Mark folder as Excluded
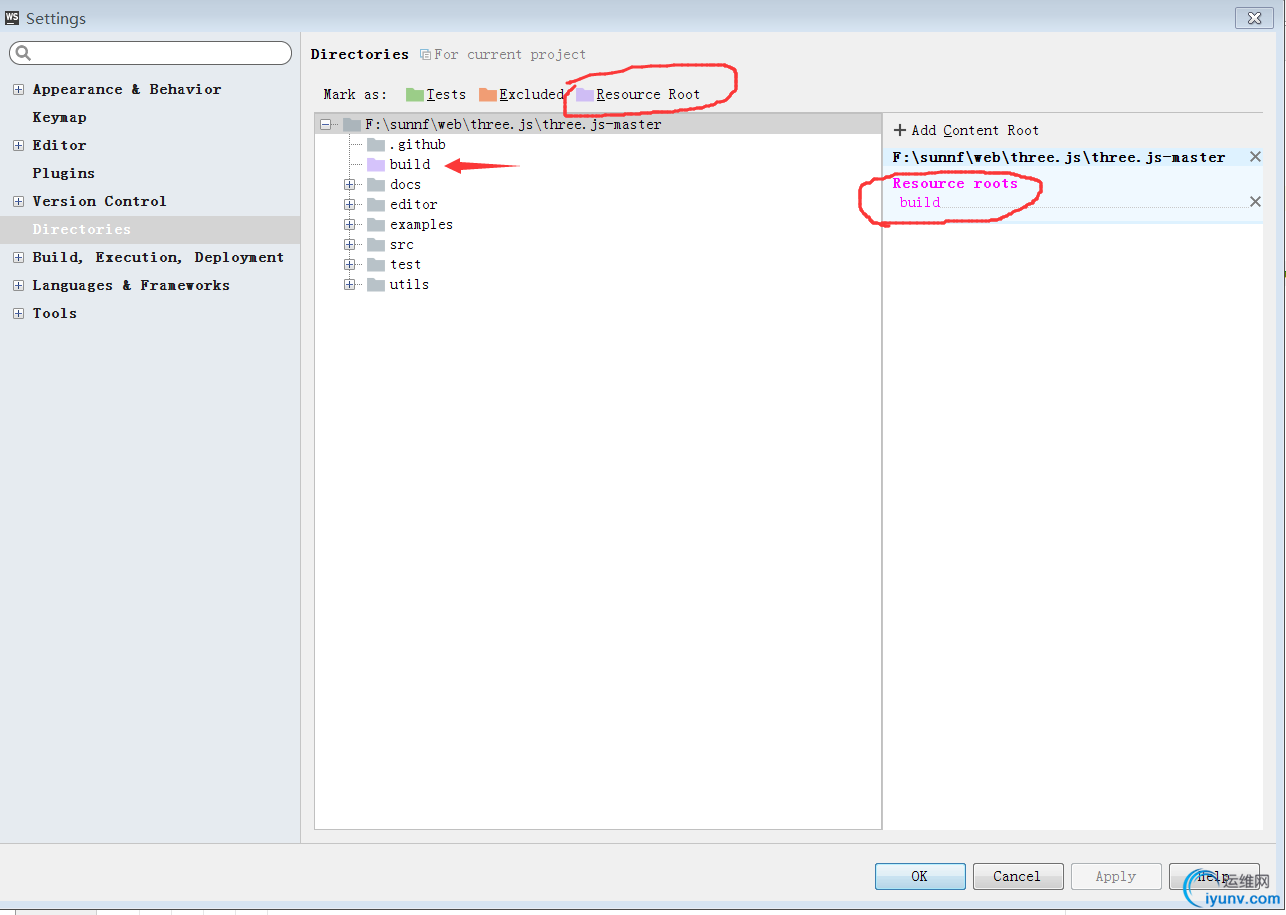The image size is (1286, 915). coord(521,94)
